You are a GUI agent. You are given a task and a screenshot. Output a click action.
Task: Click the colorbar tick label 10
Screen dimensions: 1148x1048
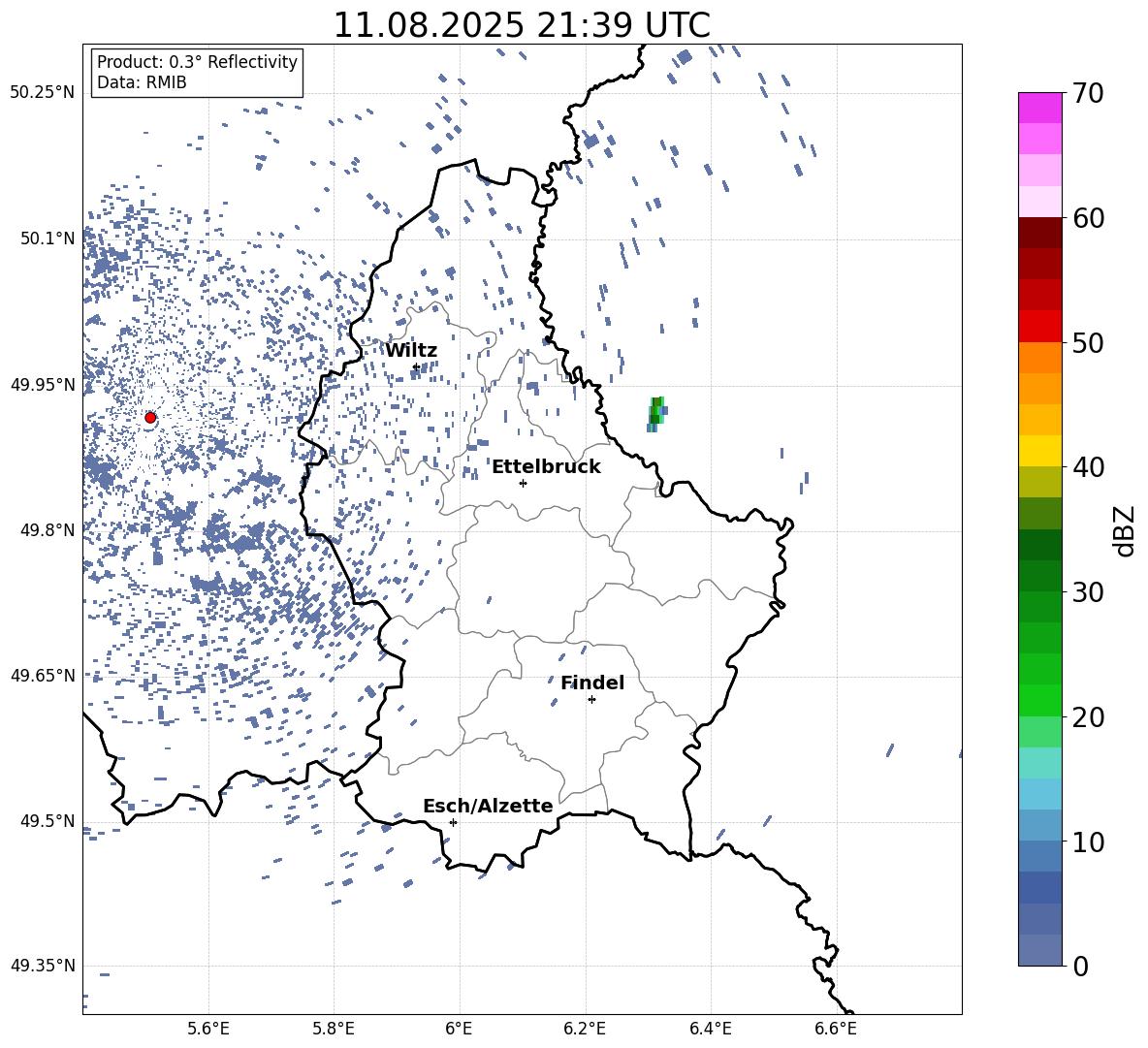pos(1088,842)
